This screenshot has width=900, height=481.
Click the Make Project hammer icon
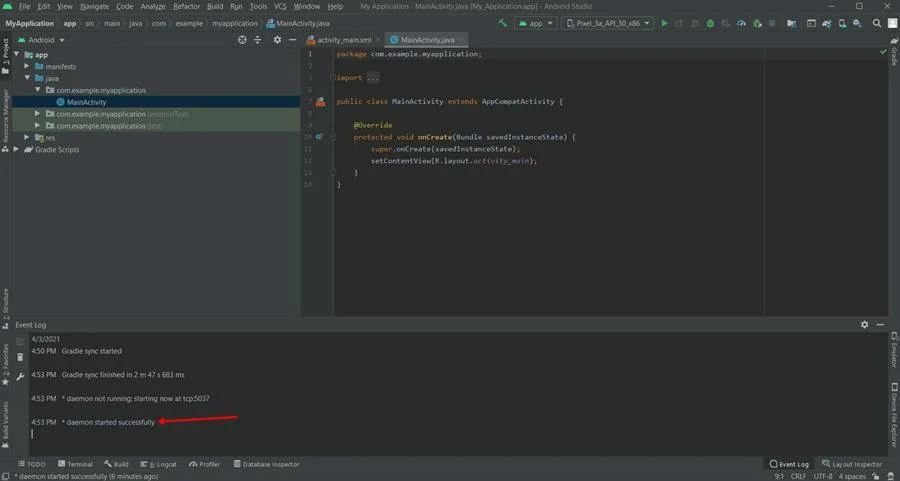[503, 23]
